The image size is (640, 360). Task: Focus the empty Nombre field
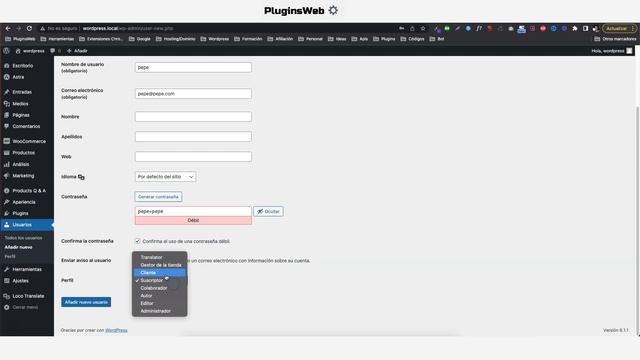click(x=193, y=117)
